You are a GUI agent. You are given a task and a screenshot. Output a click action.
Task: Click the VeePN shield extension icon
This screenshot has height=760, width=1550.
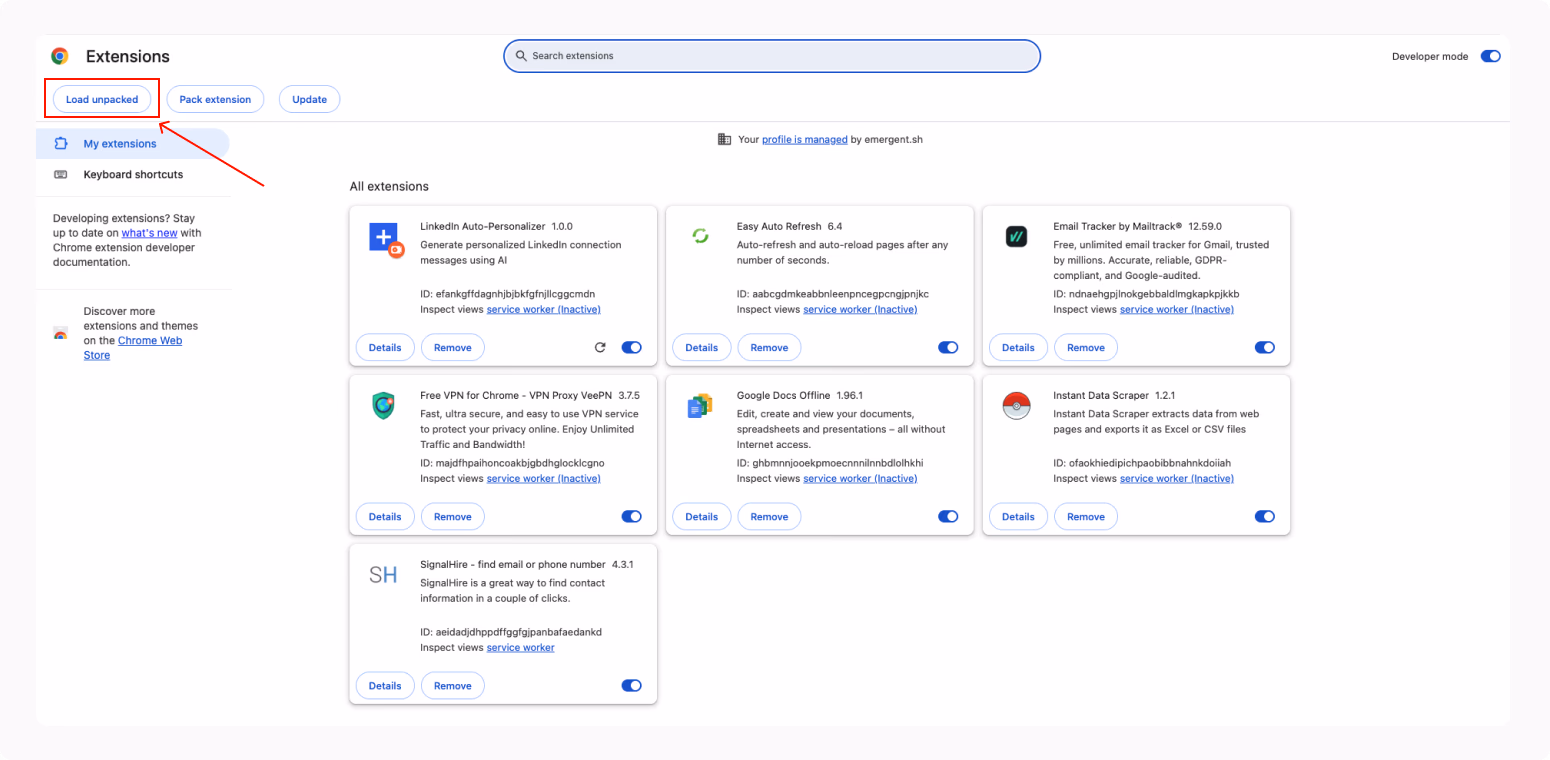click(384, 406)
